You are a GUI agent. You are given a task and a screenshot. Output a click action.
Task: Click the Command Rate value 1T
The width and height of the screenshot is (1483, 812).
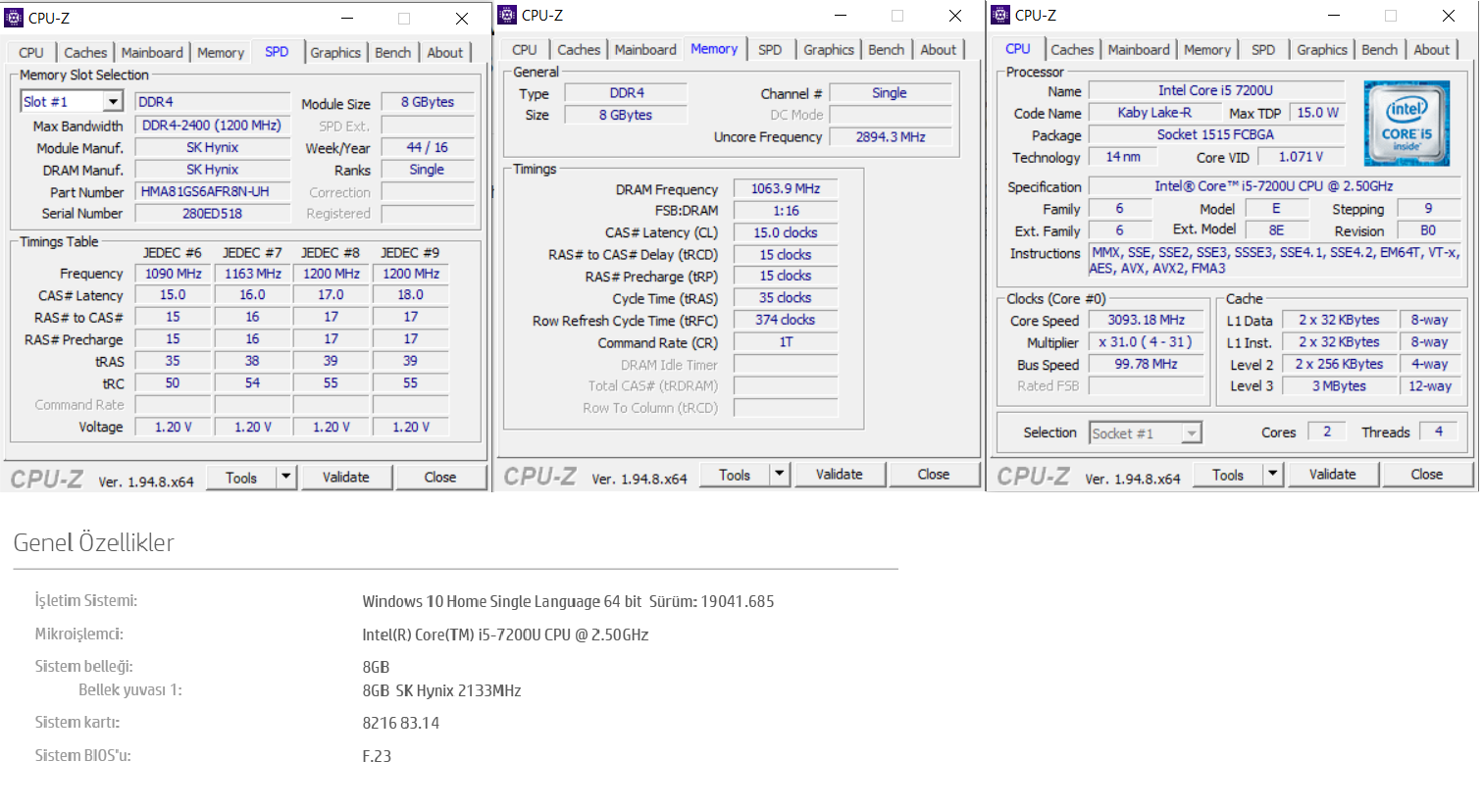pyautogui.click(x=786, y=342)
